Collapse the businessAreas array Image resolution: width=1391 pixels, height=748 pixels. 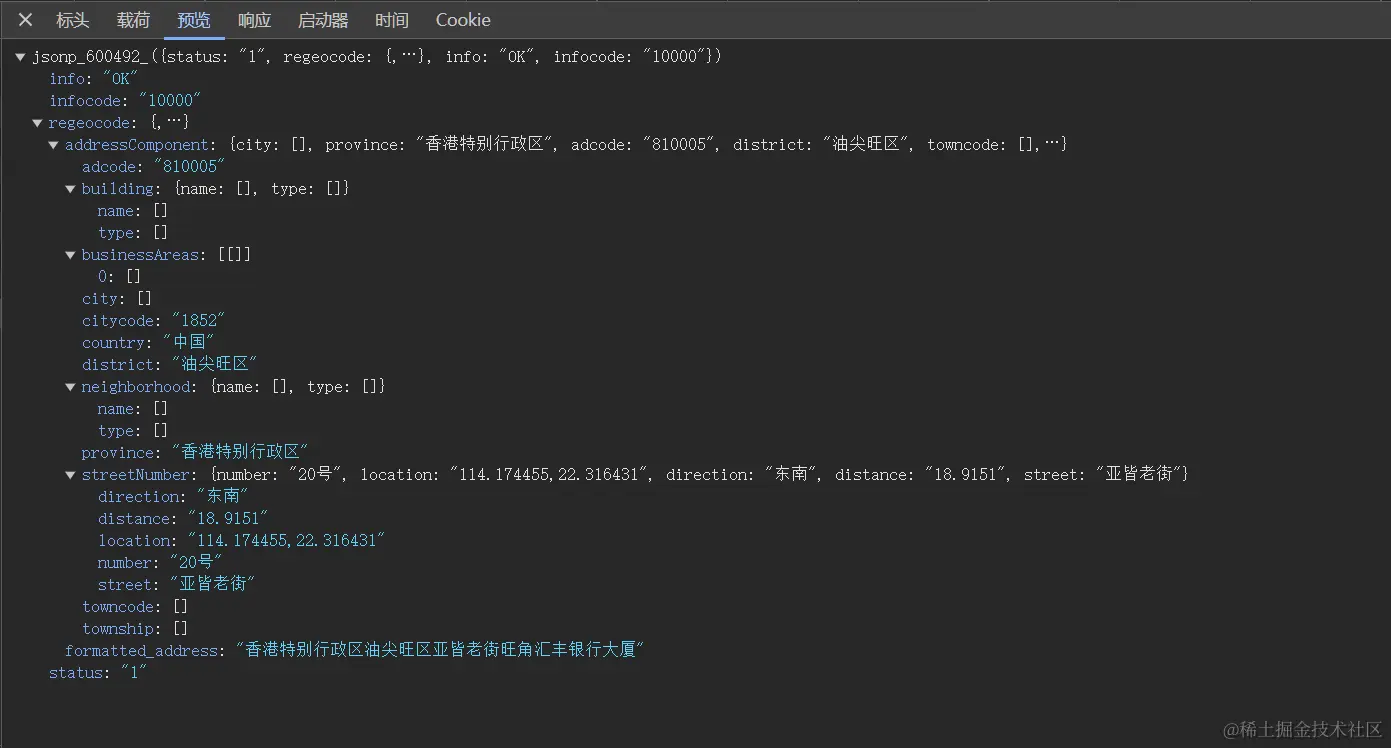[70, 255]
